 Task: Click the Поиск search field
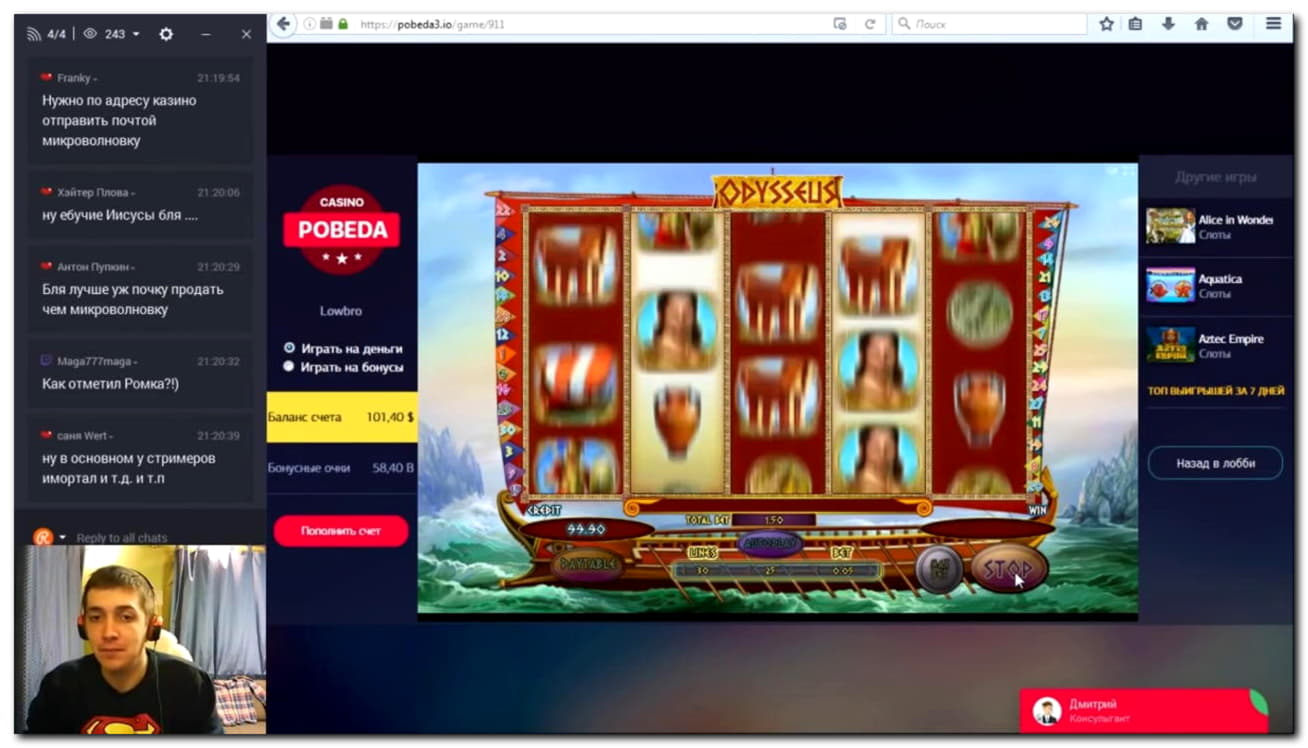coord(988,24)
